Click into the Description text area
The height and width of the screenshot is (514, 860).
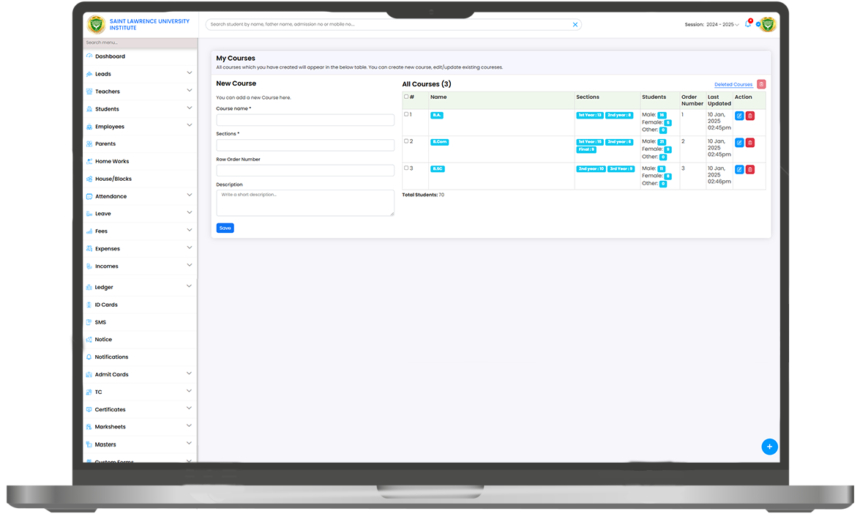tap(305, 202)
